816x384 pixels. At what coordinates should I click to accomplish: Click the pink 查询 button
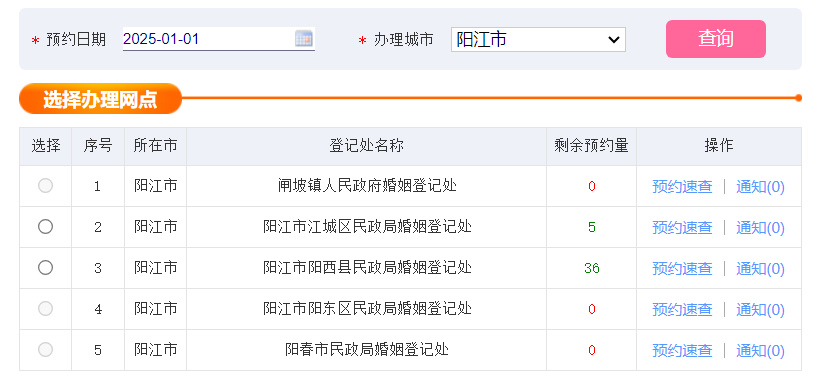(716, 39)
